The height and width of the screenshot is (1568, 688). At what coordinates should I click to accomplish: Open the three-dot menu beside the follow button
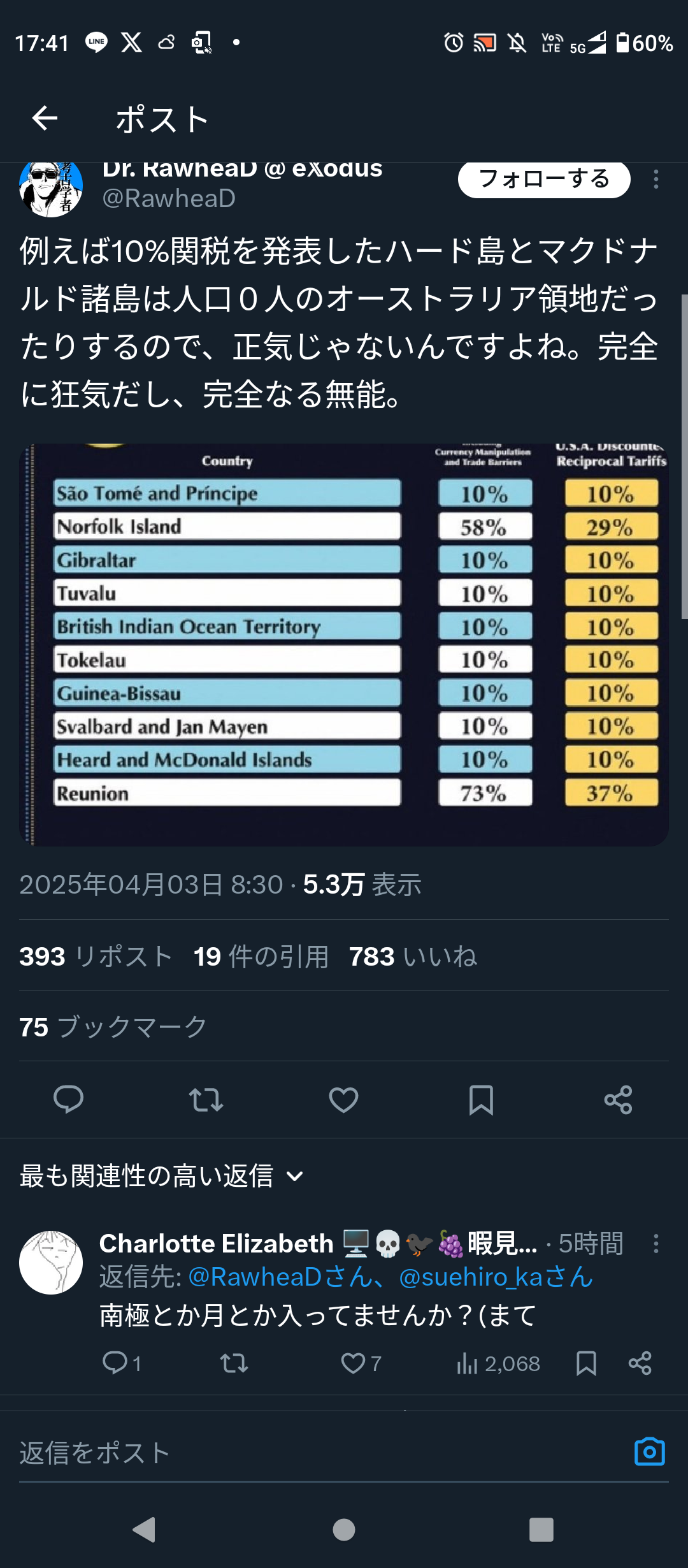coord(656,180)
